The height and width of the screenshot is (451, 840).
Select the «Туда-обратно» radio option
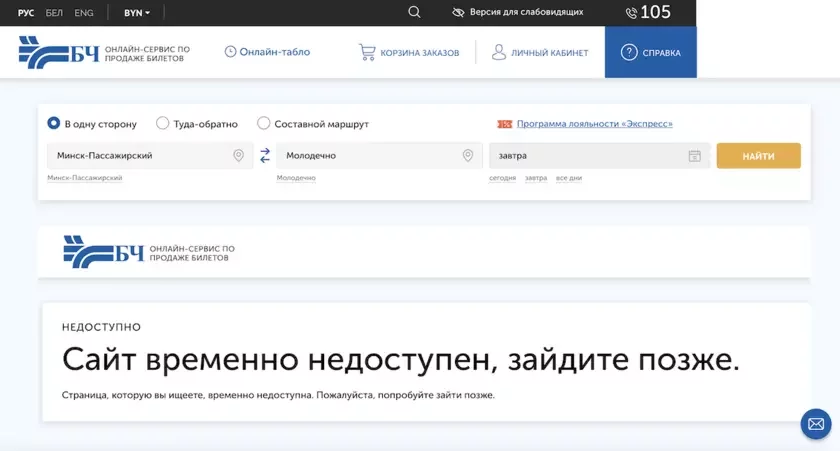[x=162, y=124]
